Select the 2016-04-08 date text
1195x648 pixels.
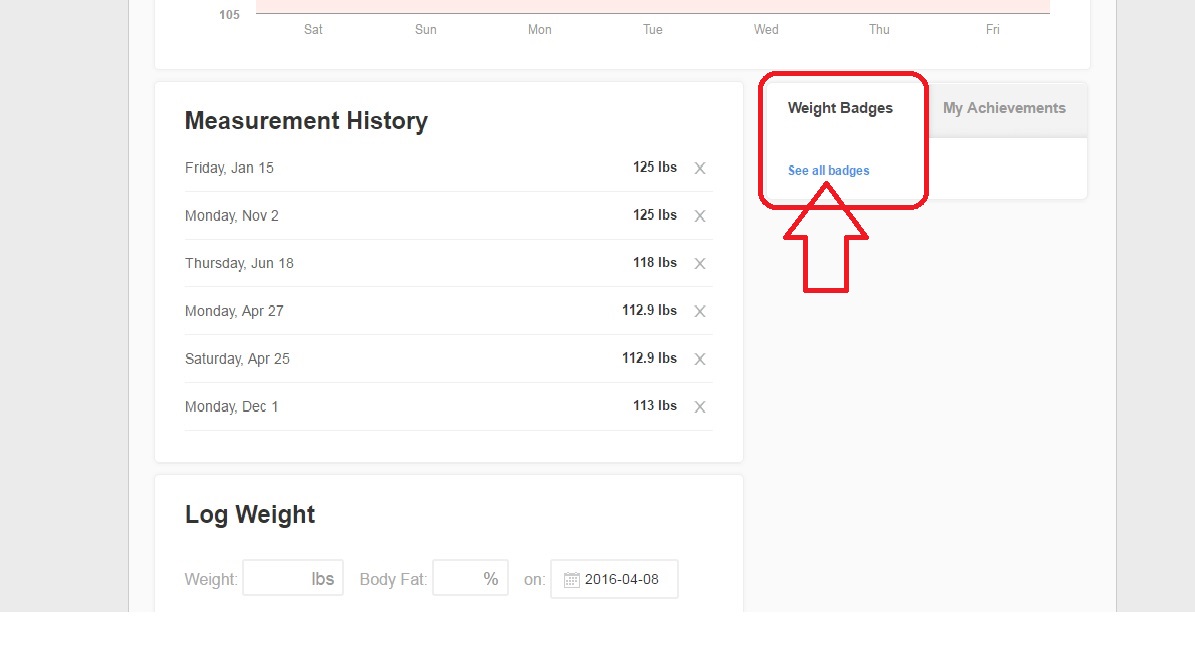pyautogui.click(x=621, y=579)
